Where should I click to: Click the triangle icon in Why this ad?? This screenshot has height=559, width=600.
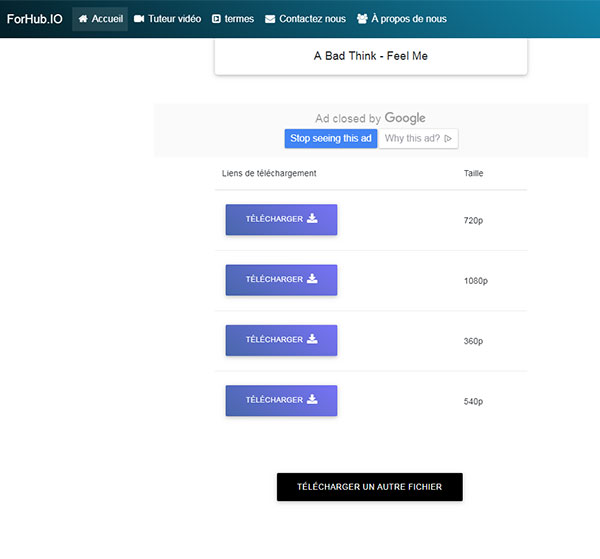click(x=448, y=139)
